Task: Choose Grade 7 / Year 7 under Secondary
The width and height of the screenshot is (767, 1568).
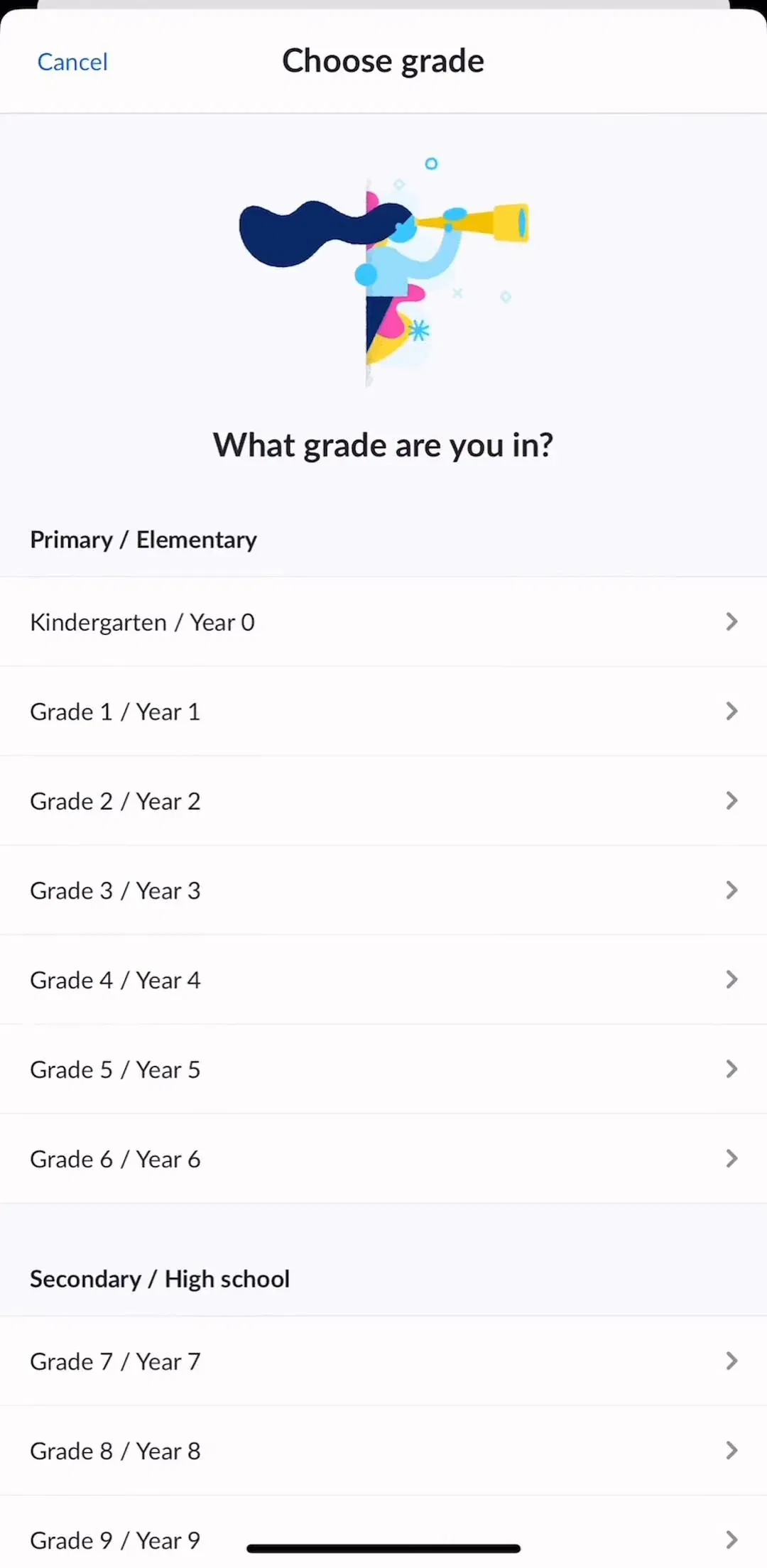Action: click(x=383, y=1361)
